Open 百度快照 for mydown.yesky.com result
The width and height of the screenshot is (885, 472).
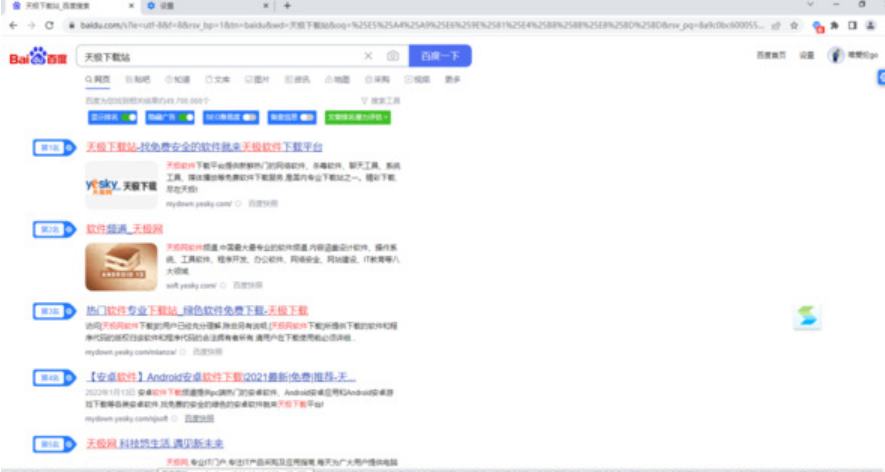pos(263,203)
